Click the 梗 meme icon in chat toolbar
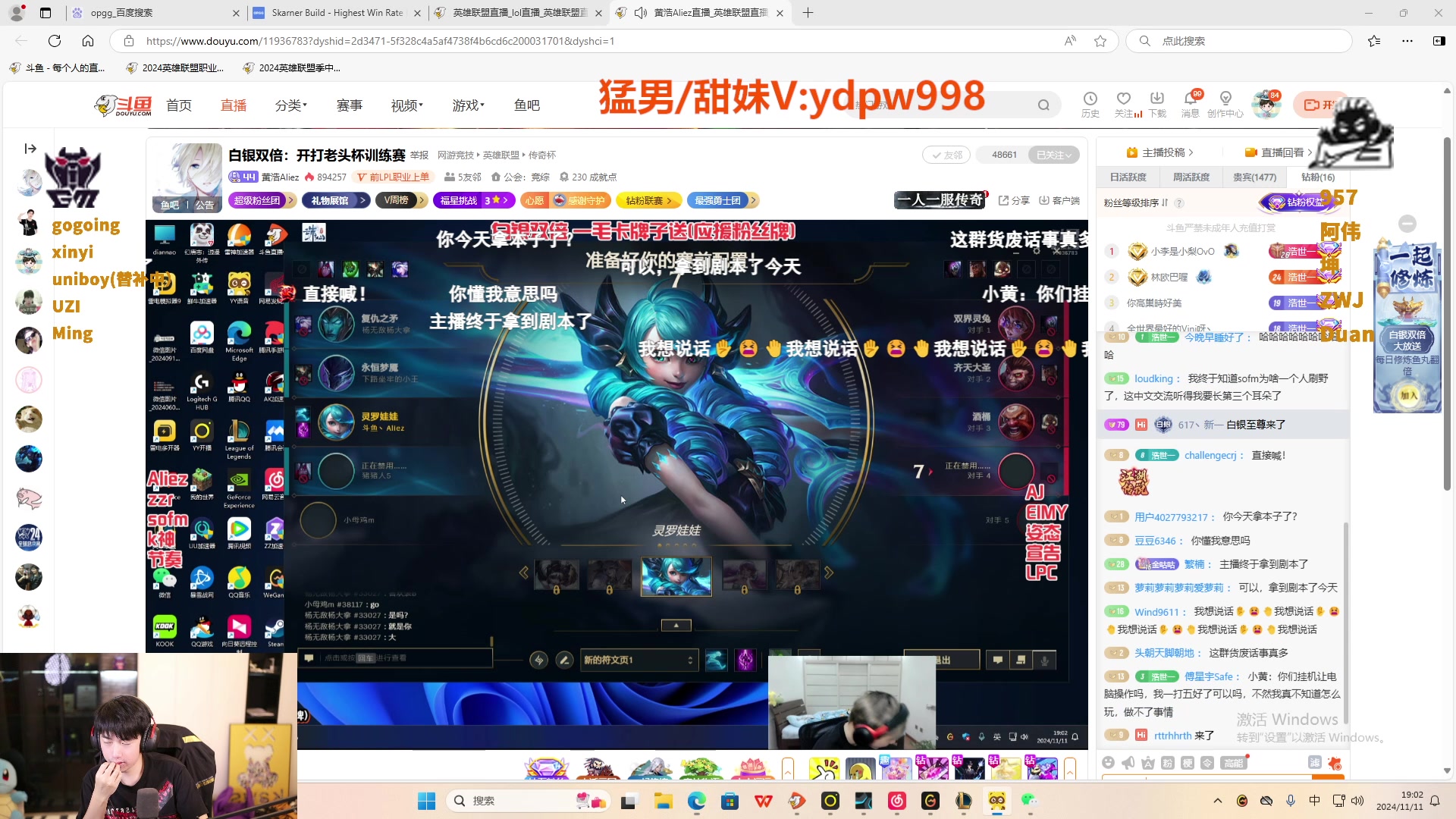The image size is (1456, 819). [x=1188, y=763]
